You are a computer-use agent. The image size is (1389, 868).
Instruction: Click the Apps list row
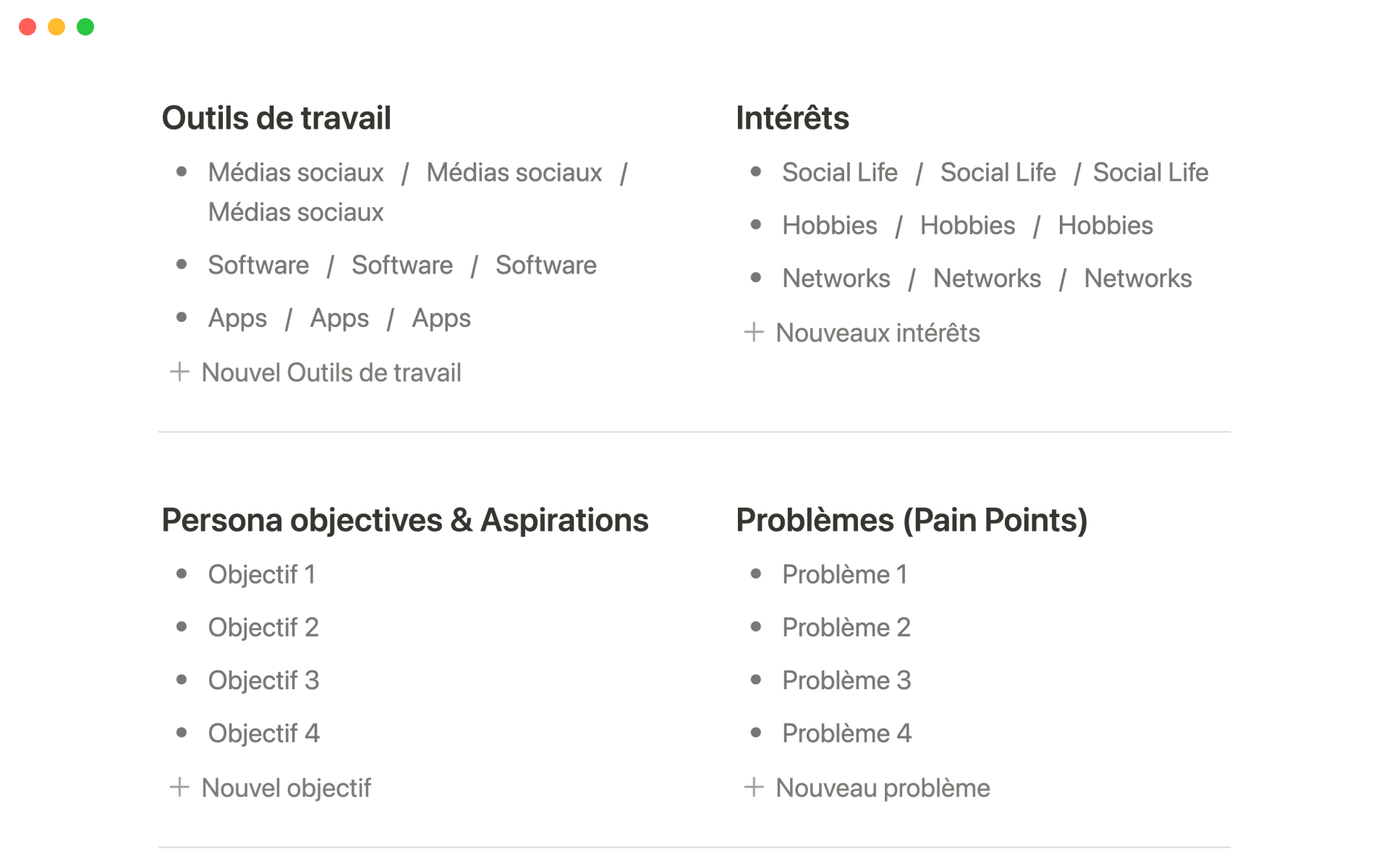point(339,318)
